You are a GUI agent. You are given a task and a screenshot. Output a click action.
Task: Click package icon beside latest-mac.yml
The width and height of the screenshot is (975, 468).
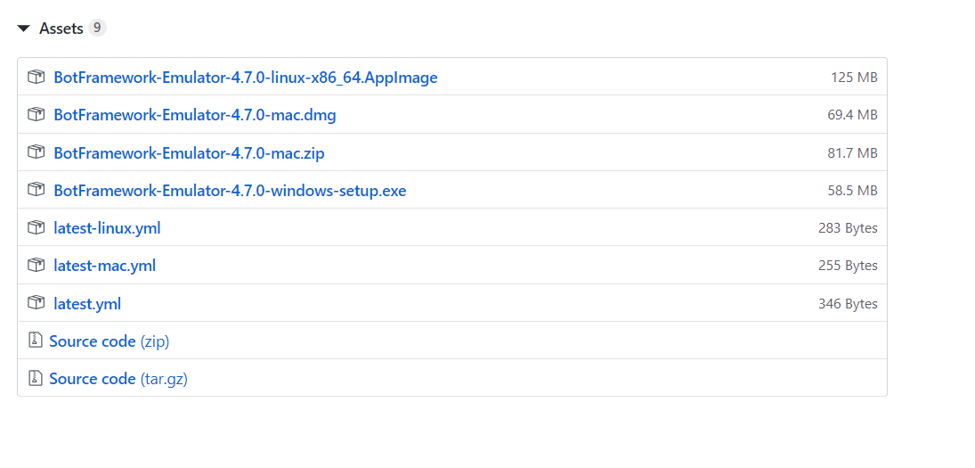coord(37,265)
